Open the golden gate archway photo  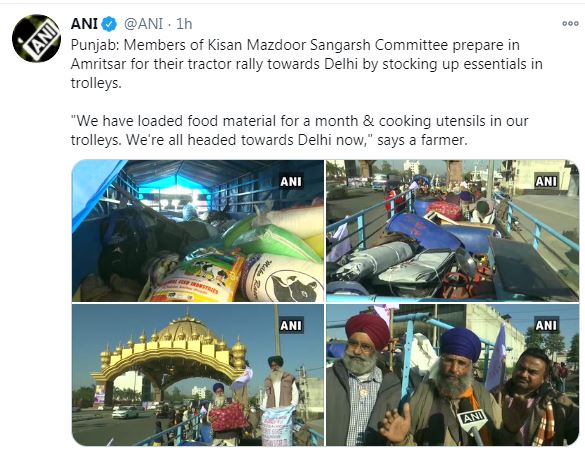point(198,375)
